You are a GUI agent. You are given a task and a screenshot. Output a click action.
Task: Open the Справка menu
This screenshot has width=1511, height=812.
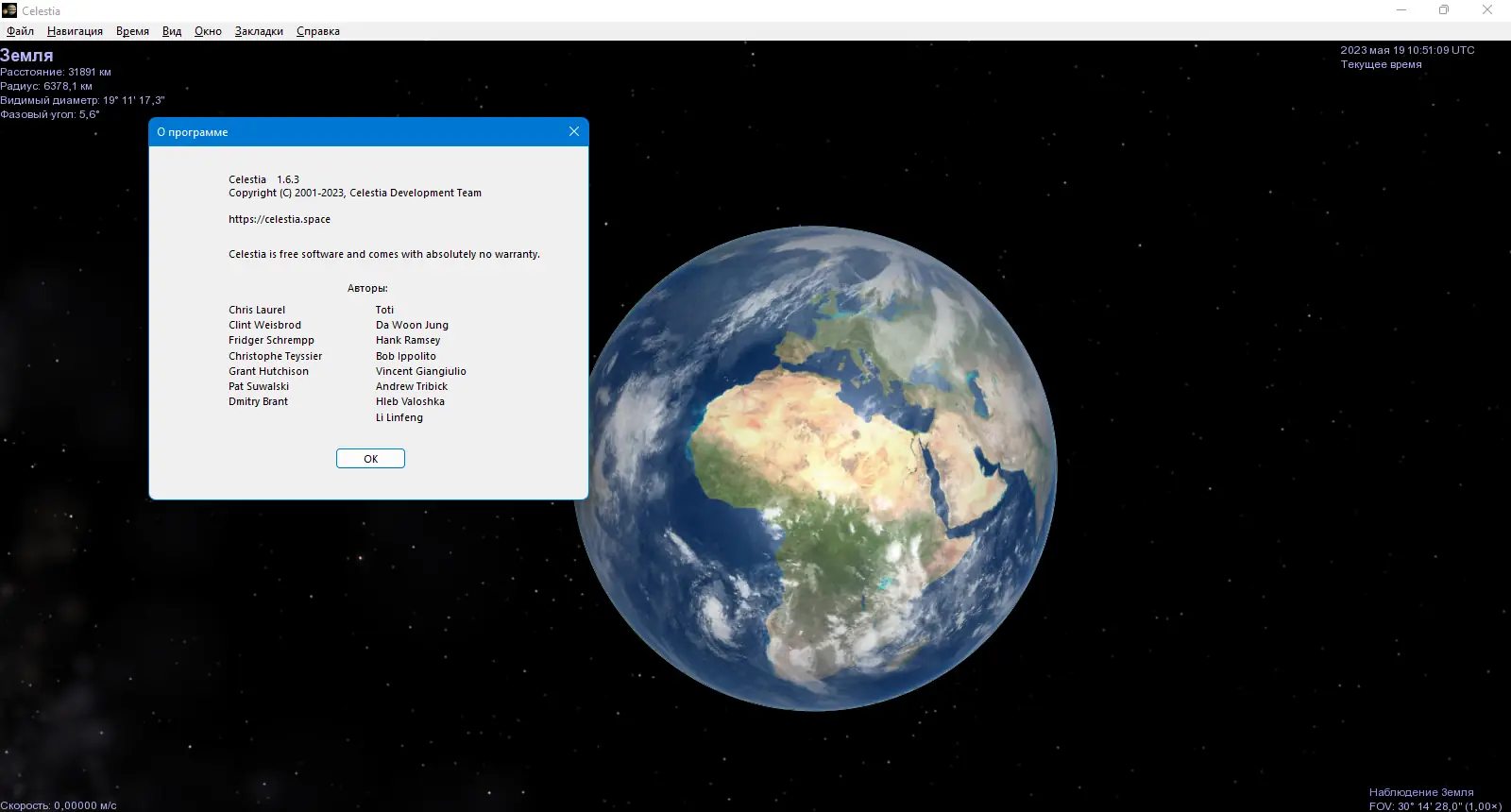click(317, 31)
